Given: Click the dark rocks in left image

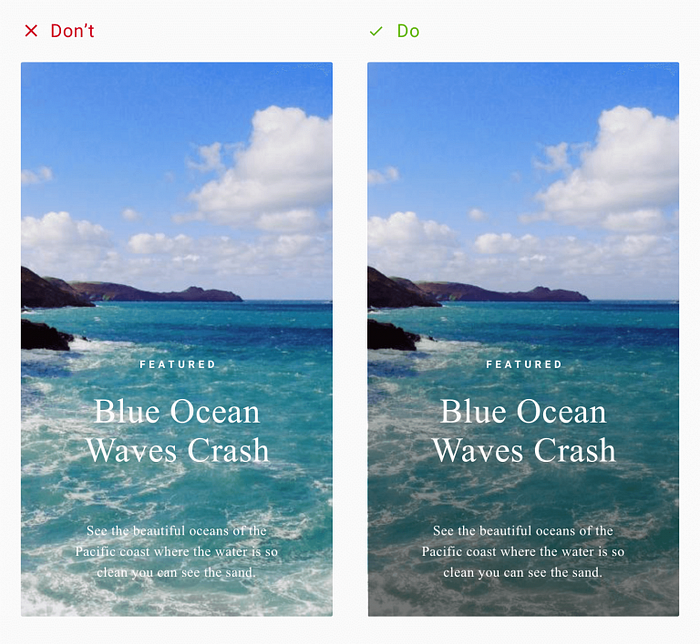Looking at the screenshot, I should (45, 335).
